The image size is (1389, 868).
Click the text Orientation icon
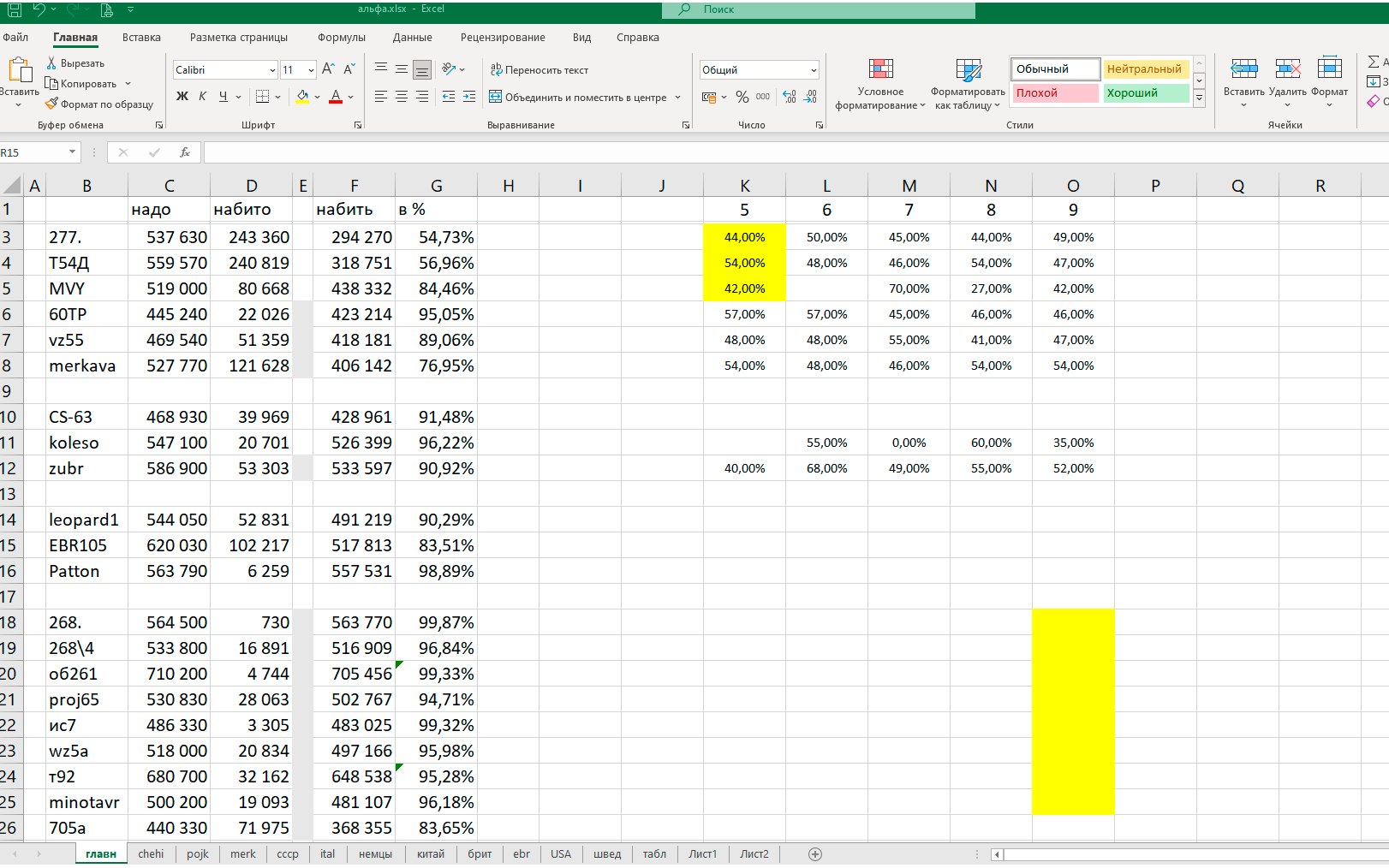pos(449,69)
